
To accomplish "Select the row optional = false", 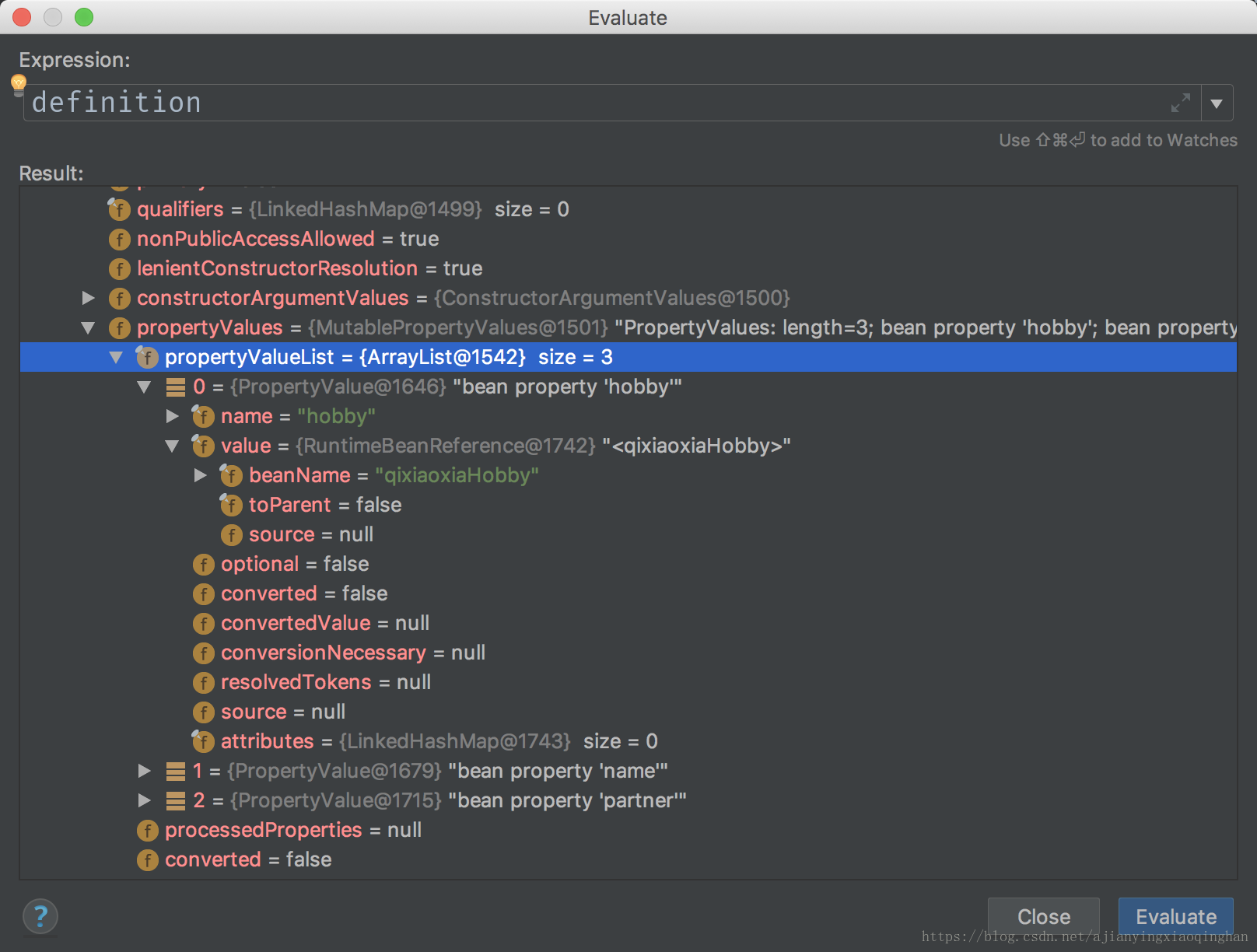I will [628, 564].
